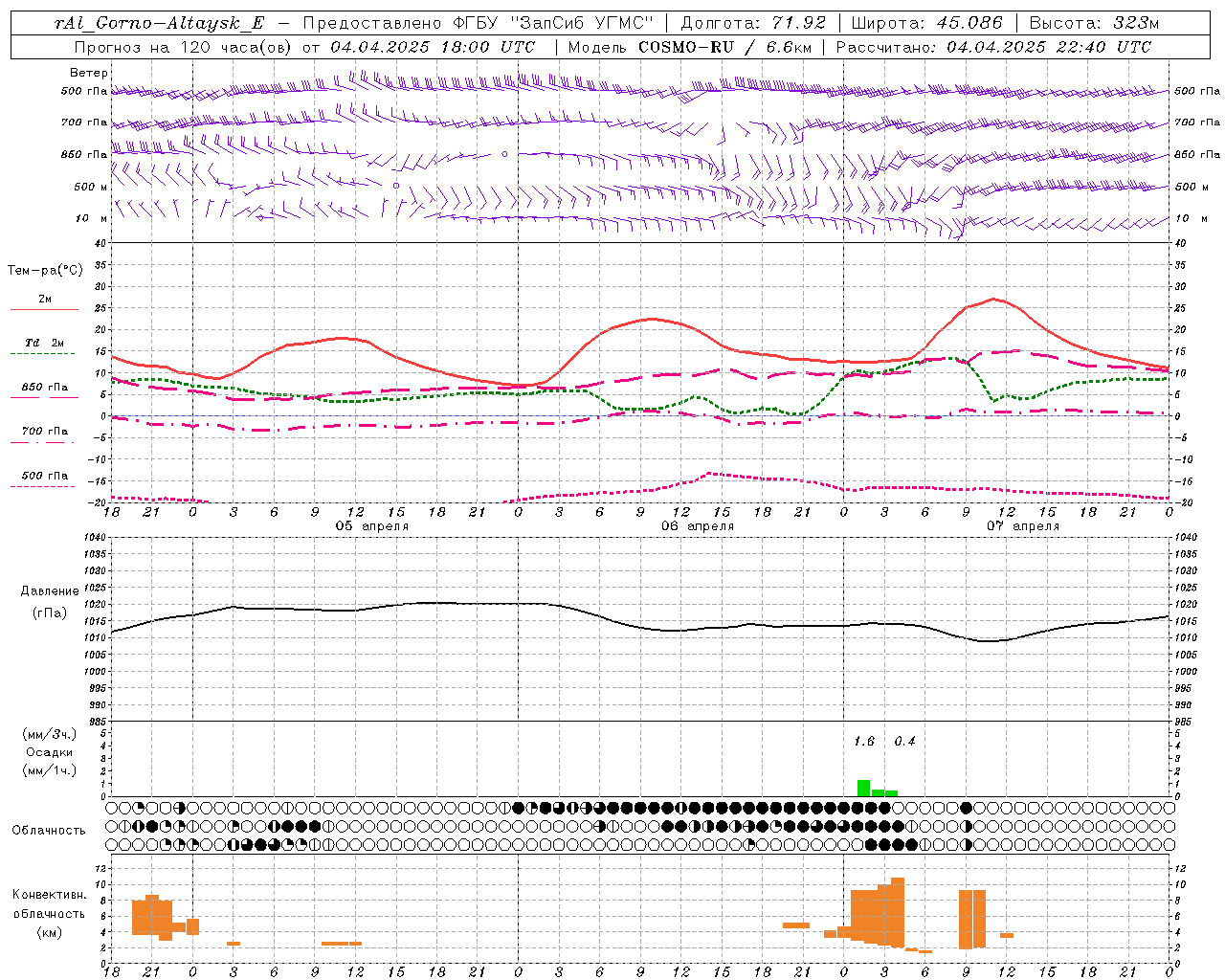Click the (мм/3ч.) precipitation unit label
The image size is (1225, 980).
pos(49,734)
